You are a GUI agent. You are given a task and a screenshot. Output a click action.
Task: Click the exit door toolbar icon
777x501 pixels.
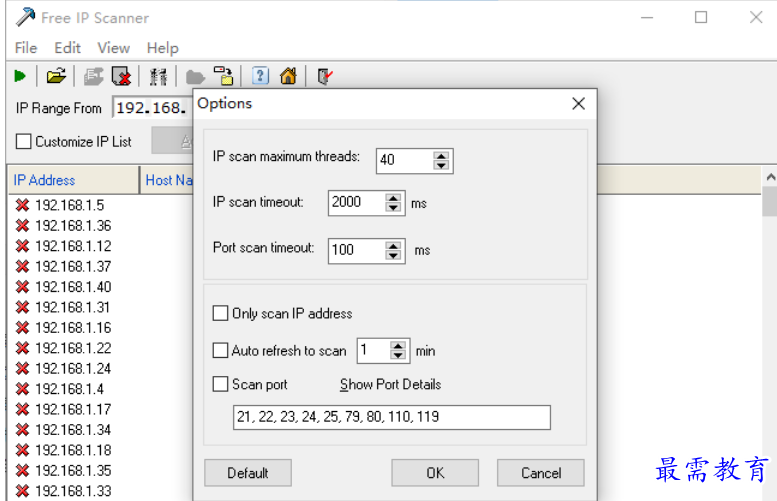pyautogui.click(x=325, y=76)
